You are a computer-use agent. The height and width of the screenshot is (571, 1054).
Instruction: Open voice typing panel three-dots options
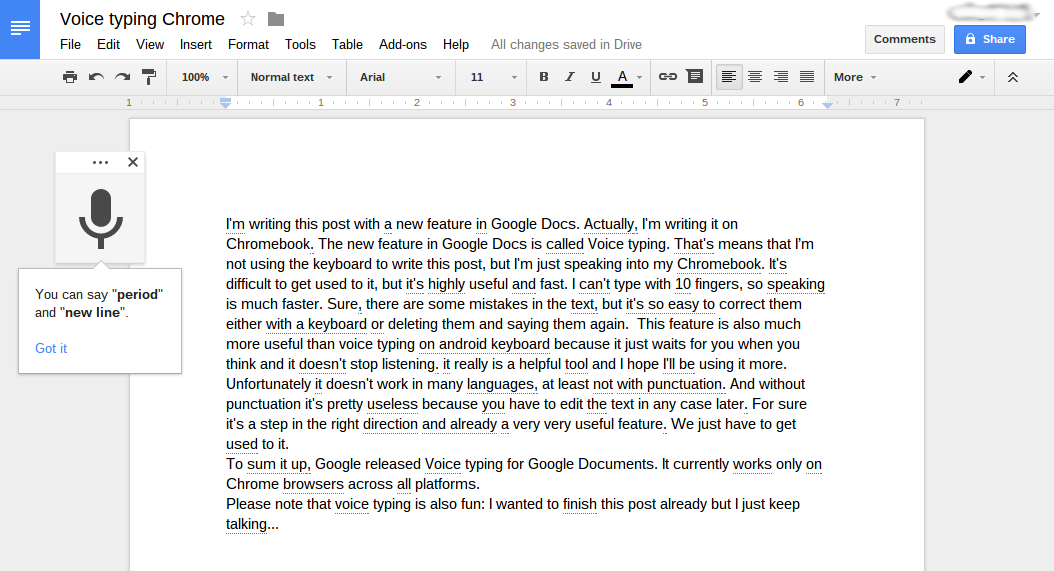coord(100,162)
